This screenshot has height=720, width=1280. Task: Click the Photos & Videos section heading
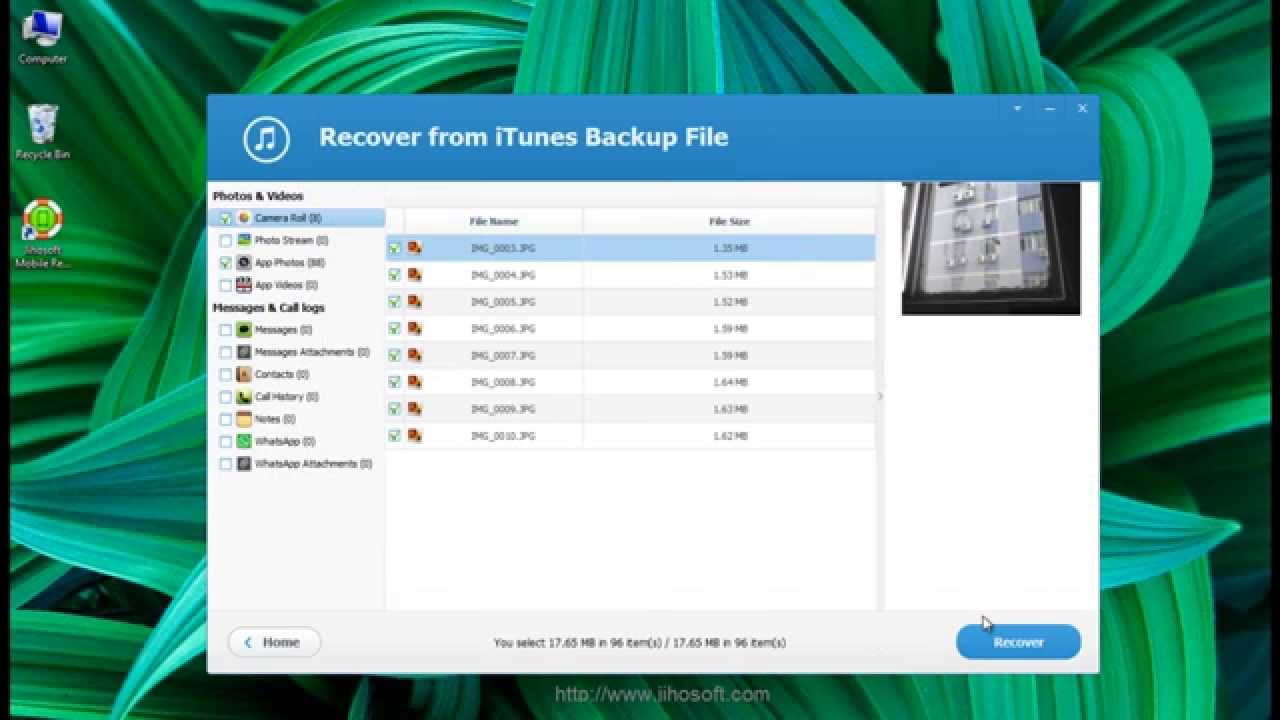pos(257,196)
